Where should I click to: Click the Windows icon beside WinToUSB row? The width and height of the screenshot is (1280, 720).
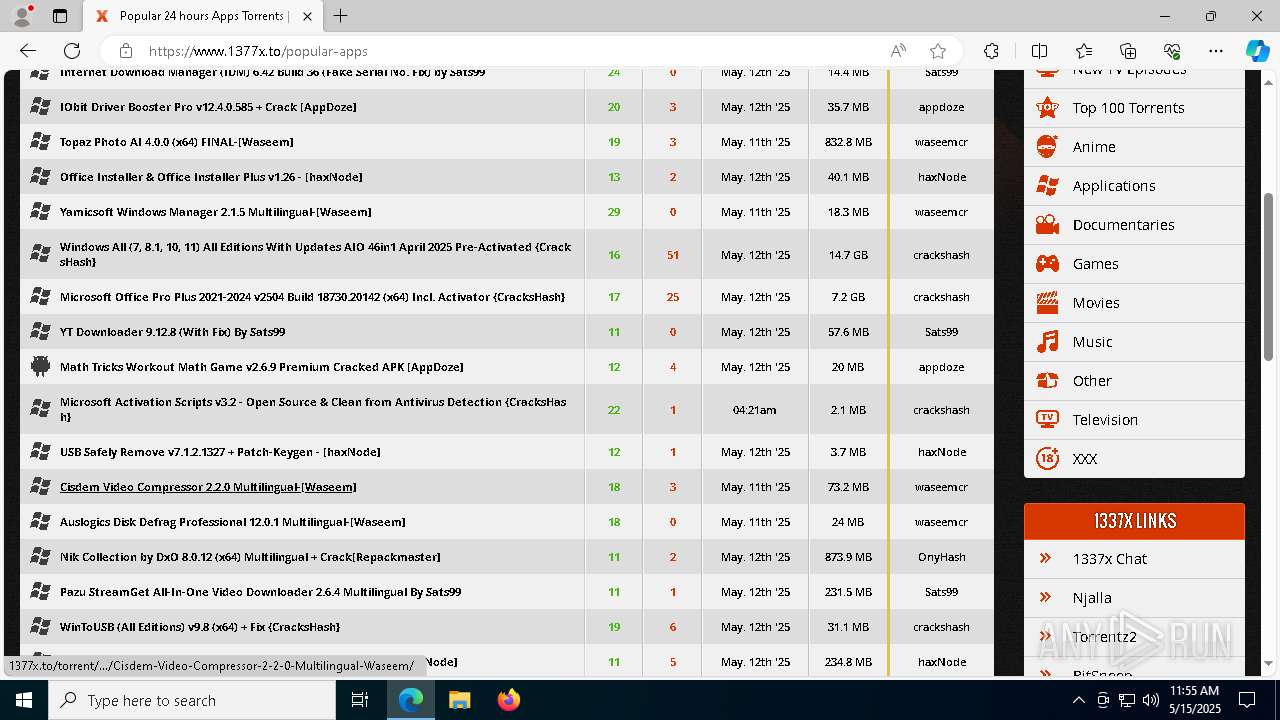coord(40,626)
